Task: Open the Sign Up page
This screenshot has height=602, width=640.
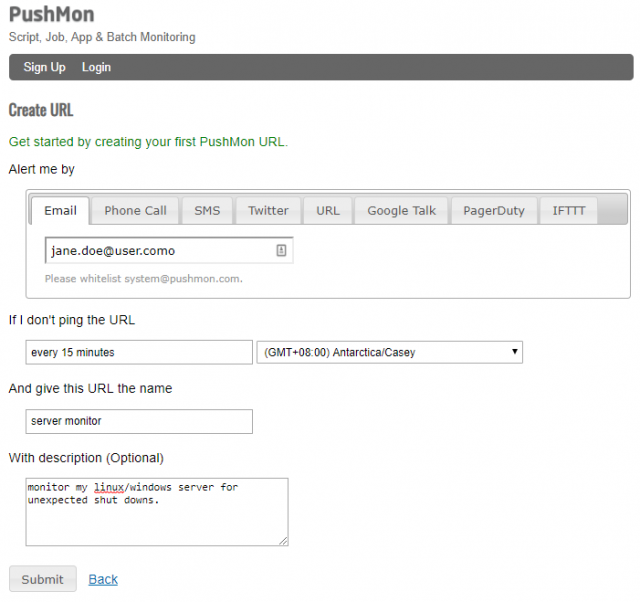Action: 44,67
